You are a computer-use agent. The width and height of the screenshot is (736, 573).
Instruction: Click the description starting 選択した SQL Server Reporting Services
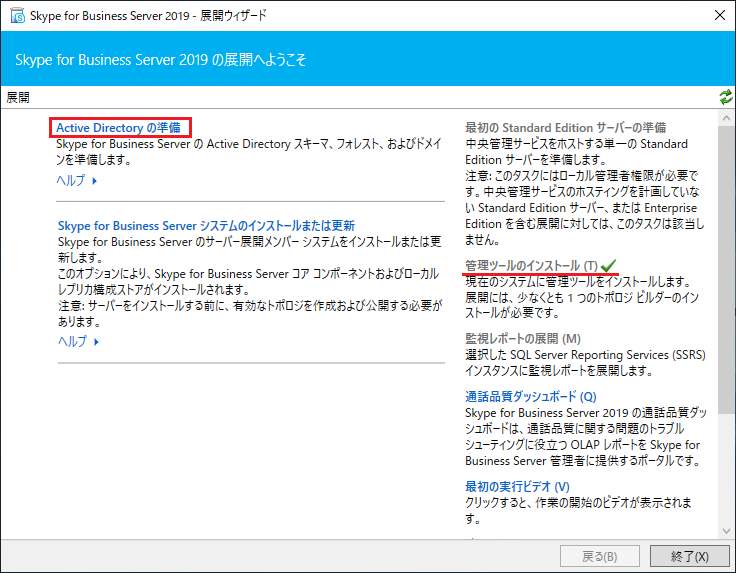[585, 363]
